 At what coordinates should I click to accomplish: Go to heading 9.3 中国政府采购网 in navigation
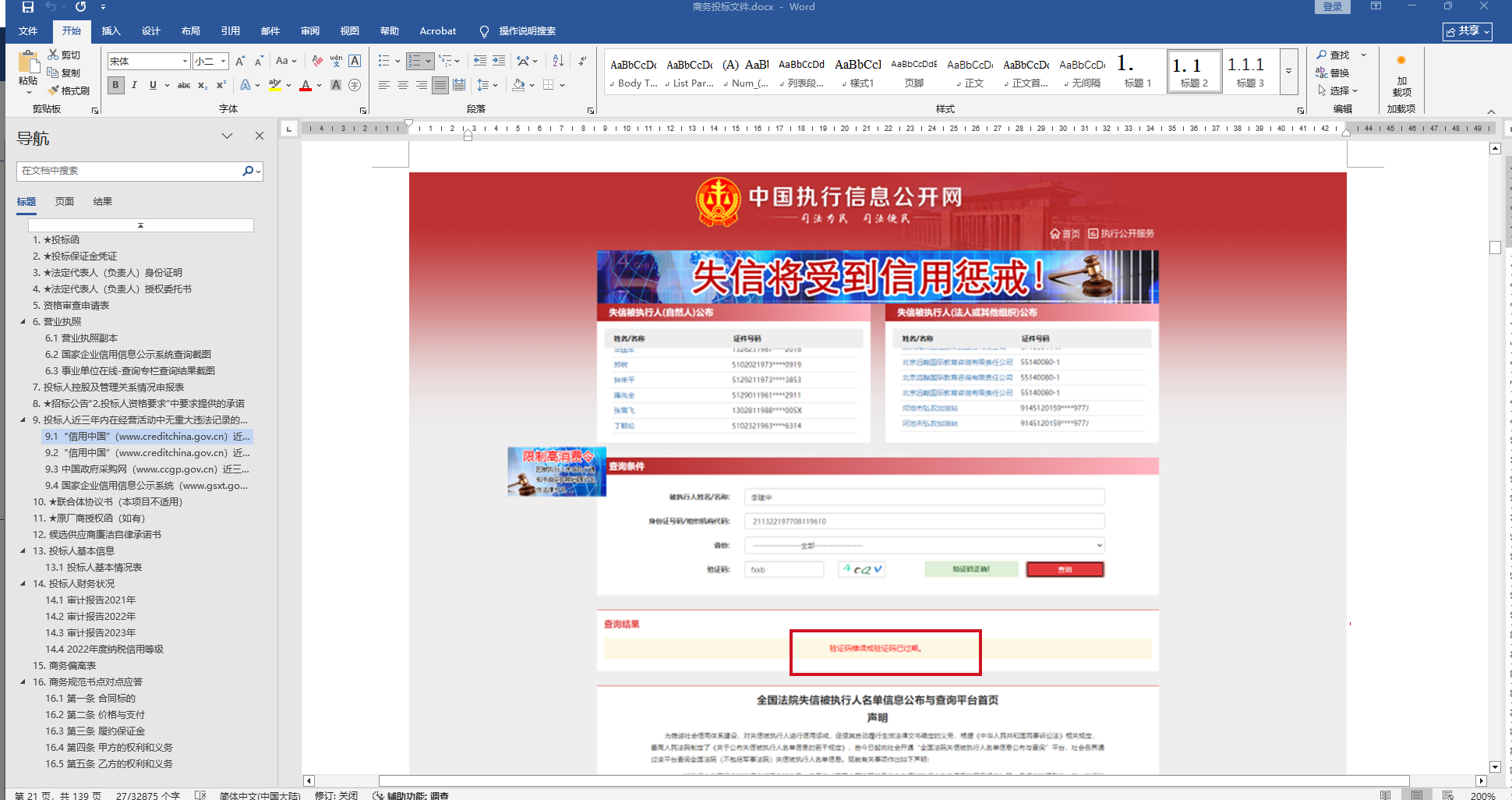[147, 469]
